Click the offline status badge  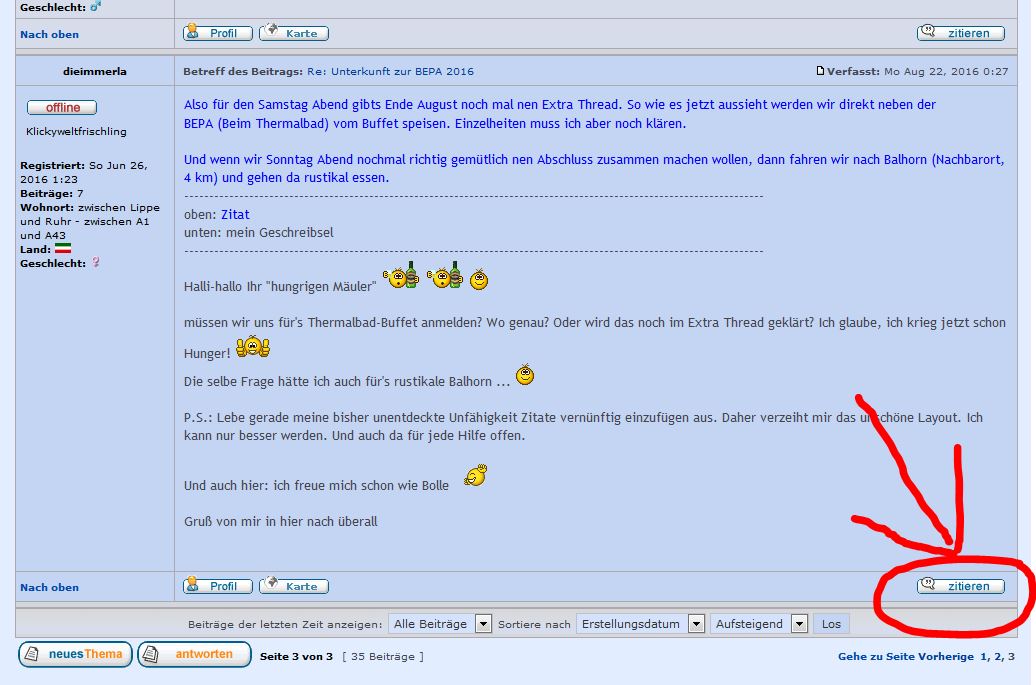tap(62, 107)
